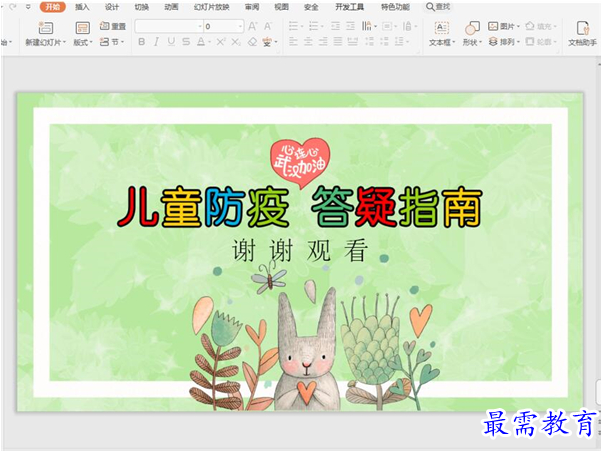This screenshot has height=455, width=605.
Task: Click the clear formatting eraser icon
Action: coord(252,42)
